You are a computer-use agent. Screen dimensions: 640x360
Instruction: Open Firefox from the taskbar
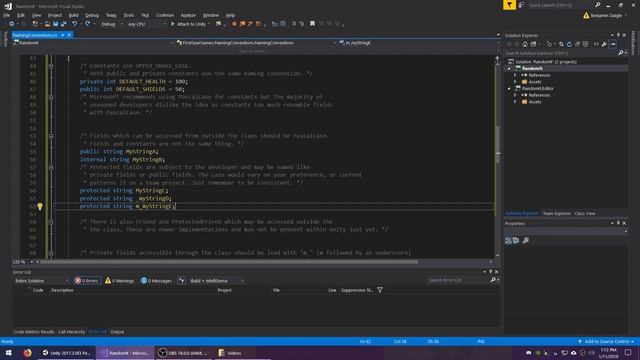27,353
